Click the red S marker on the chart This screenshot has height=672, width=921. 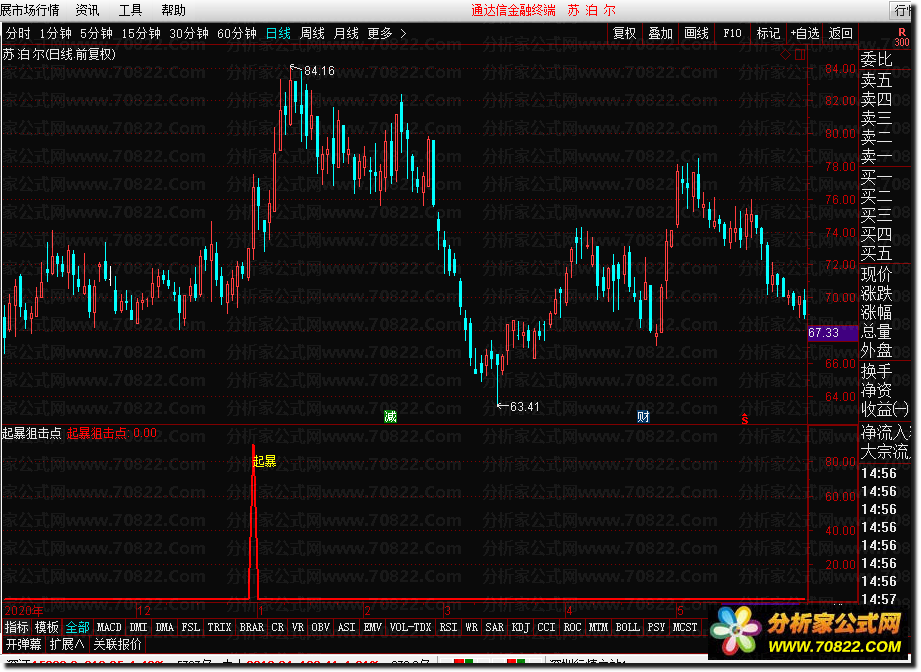(x=745, y=418)
